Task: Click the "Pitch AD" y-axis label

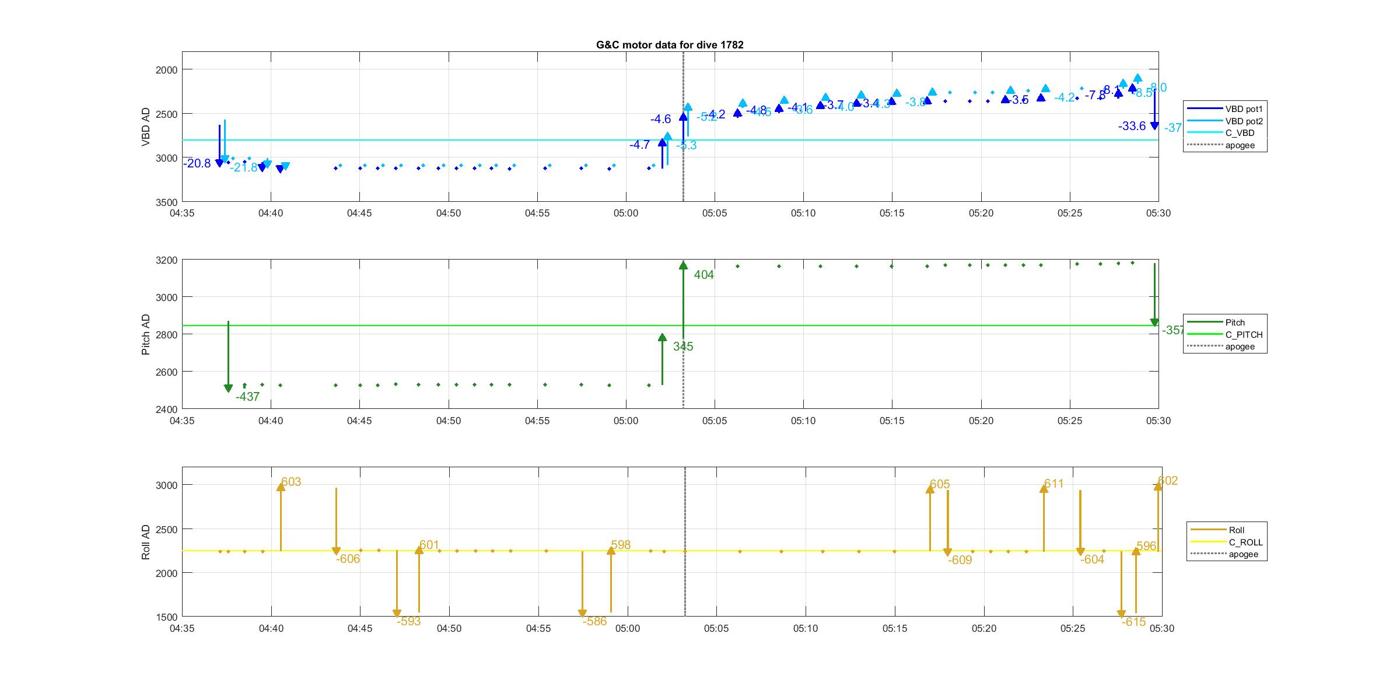Action: click(x=146, y=335)
